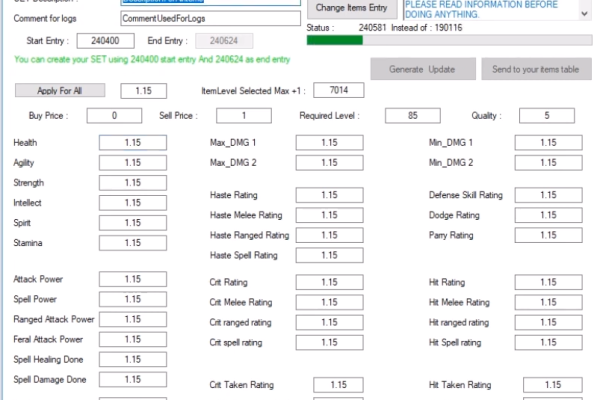Image resolution: width=600 pixels, height=400 pixels.
Task: Focus the Stamina multiplier input
Action: tap(132, 242)
